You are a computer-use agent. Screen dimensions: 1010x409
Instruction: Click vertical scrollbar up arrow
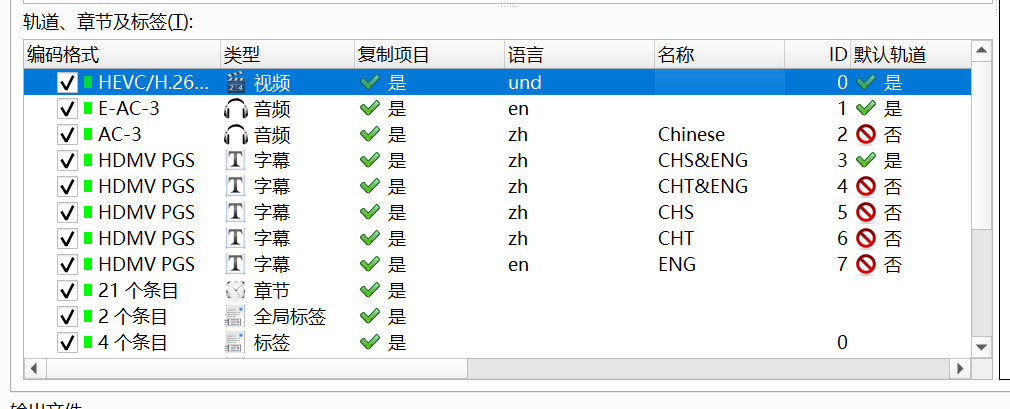coord(981,50)
